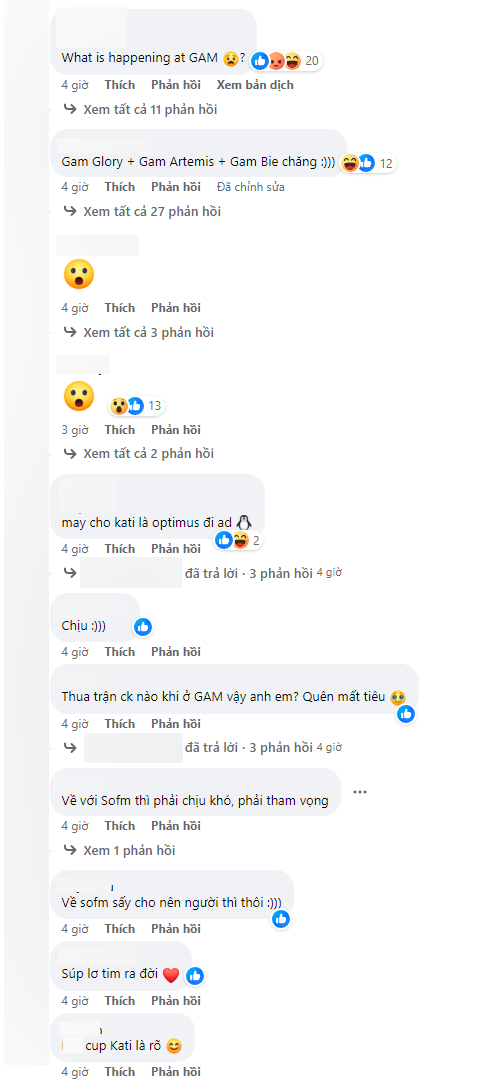Click reaction icons on Gam Glory comment
Viewport: 499px width, 1081px height.
(367, 163)
